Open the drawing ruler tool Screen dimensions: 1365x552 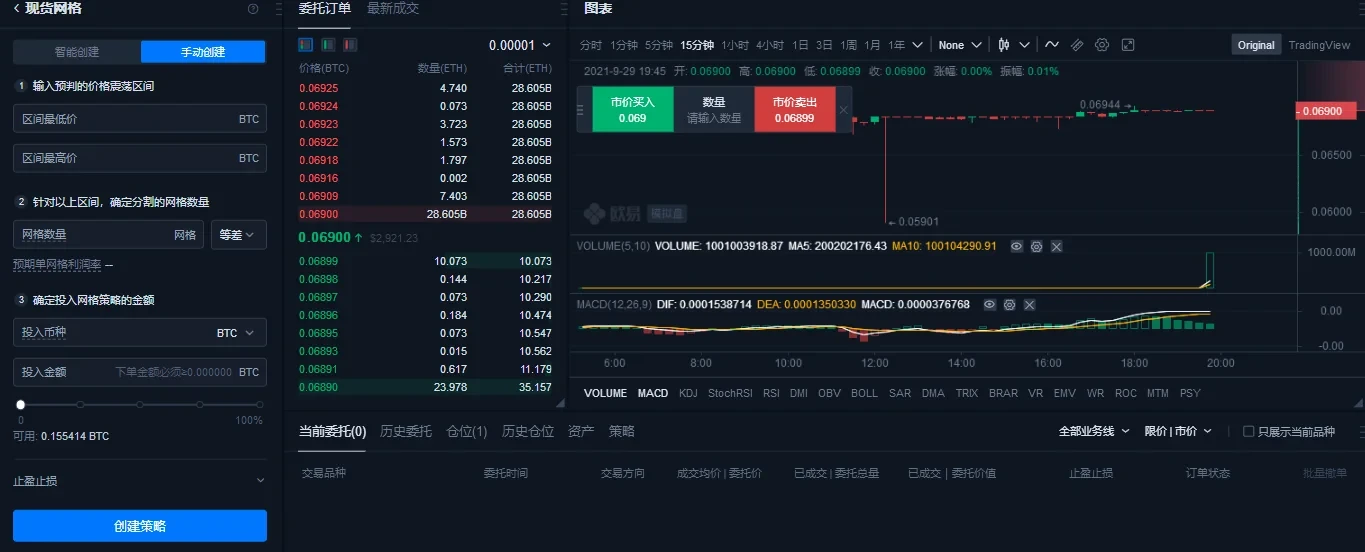(x=1077, y=45)
